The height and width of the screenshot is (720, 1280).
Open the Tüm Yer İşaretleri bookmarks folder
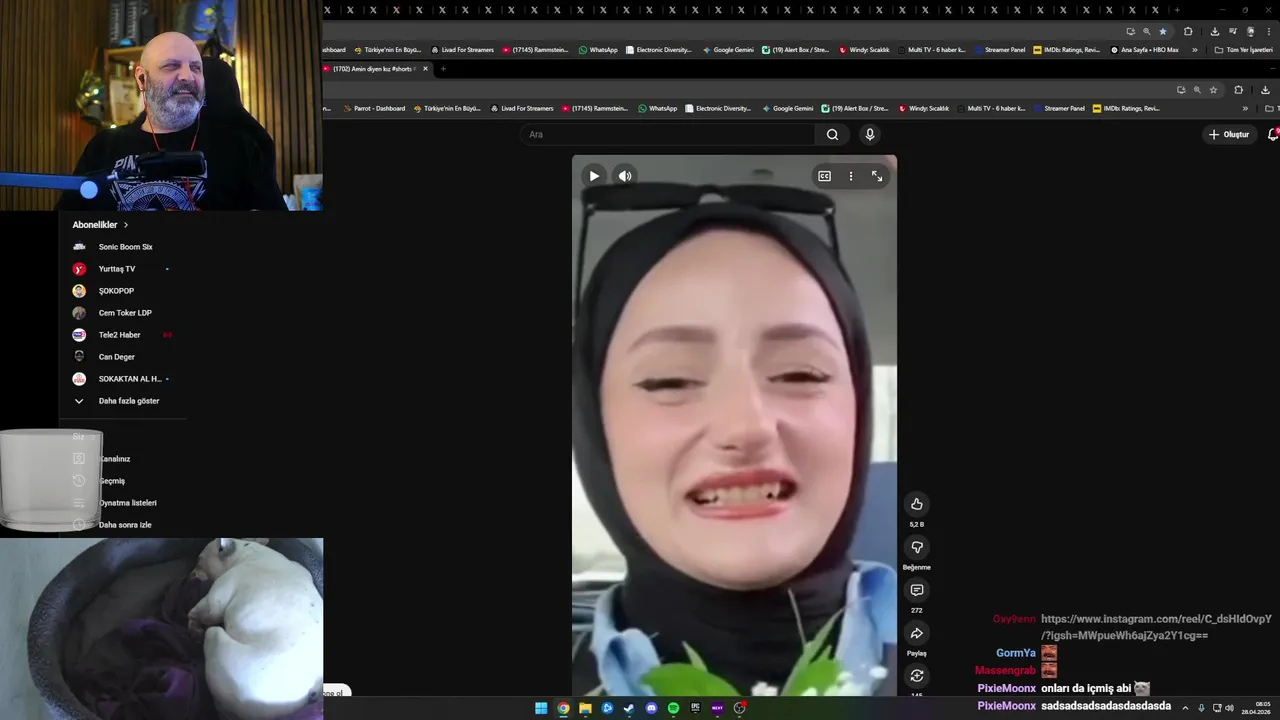pyautogui.click(x=1244, y=49)
